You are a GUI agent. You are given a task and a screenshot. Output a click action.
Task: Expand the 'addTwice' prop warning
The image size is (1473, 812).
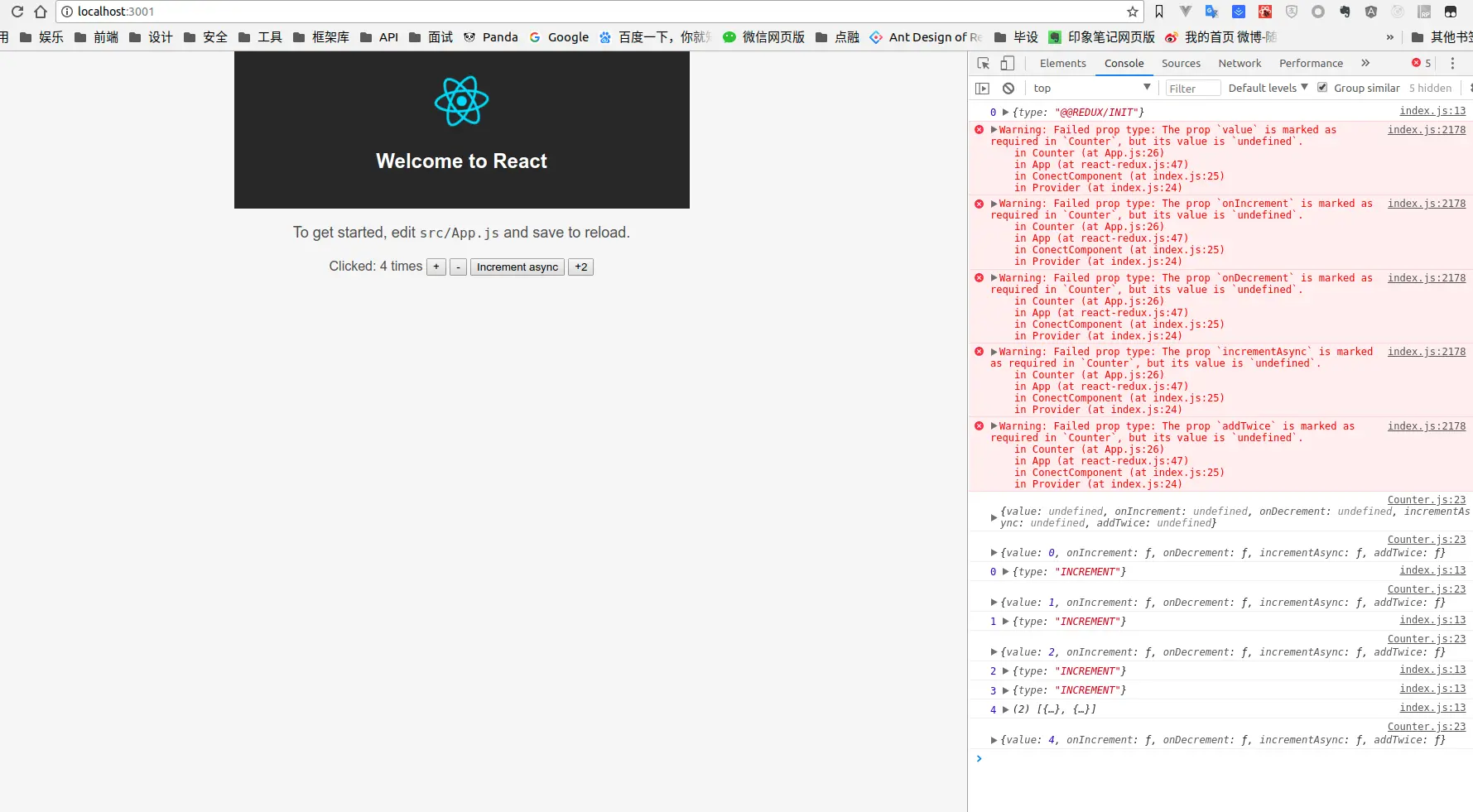coord(994,426)
